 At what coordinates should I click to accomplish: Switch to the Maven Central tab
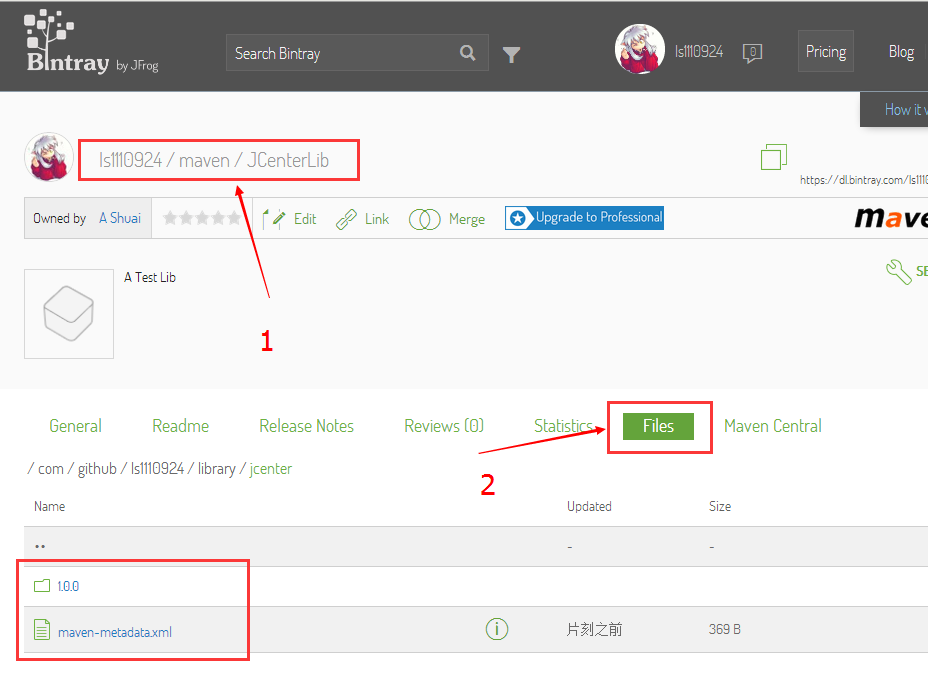[x=773, y=426]
